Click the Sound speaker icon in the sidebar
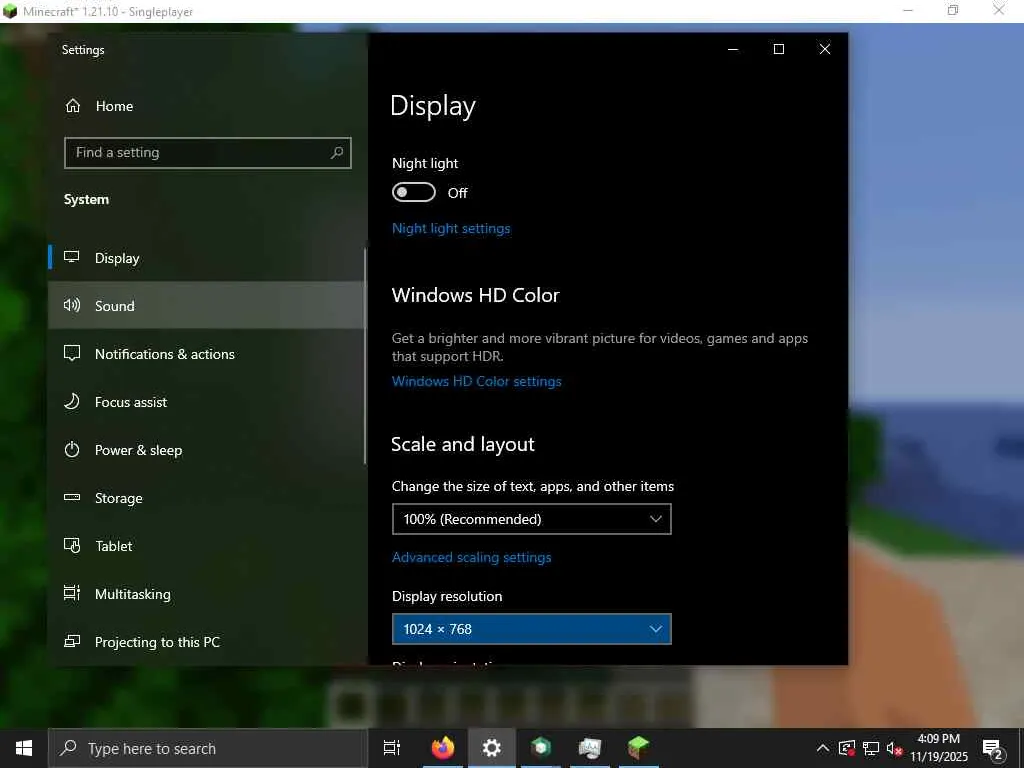This screenshot has width=1024, height=768. (72, 305)
